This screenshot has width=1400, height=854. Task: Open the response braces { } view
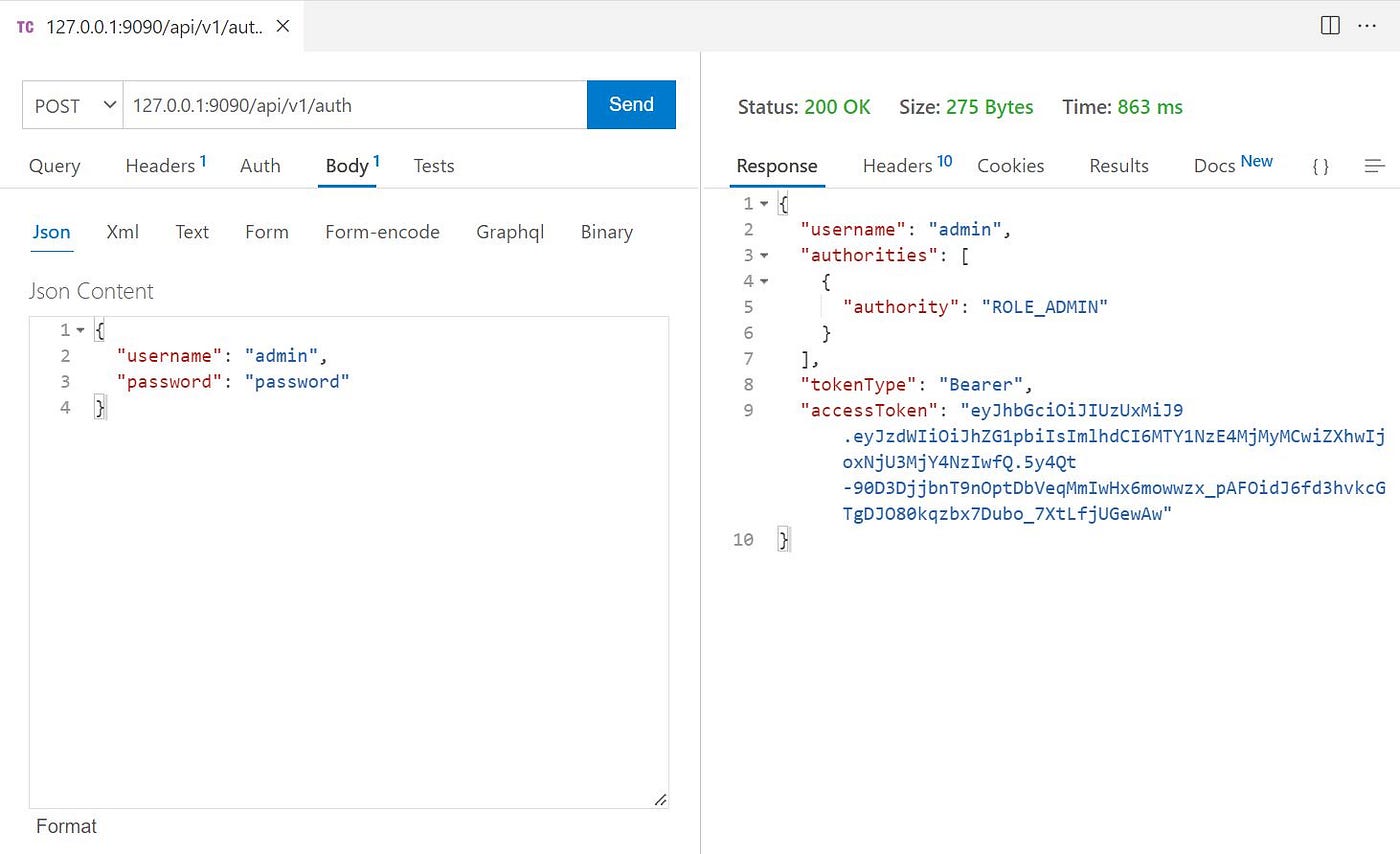[x=1320, y=167]
